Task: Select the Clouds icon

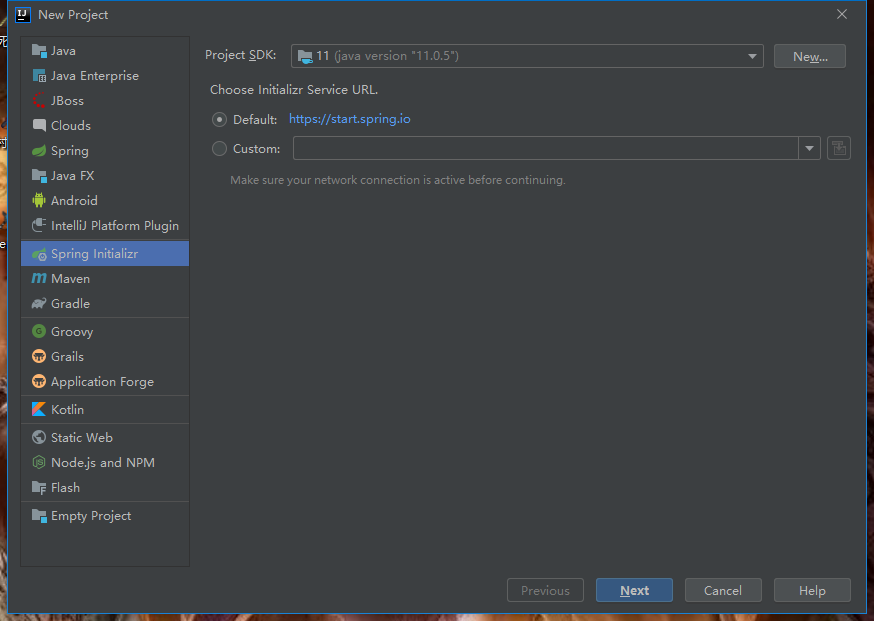Action: coord(39,125)
